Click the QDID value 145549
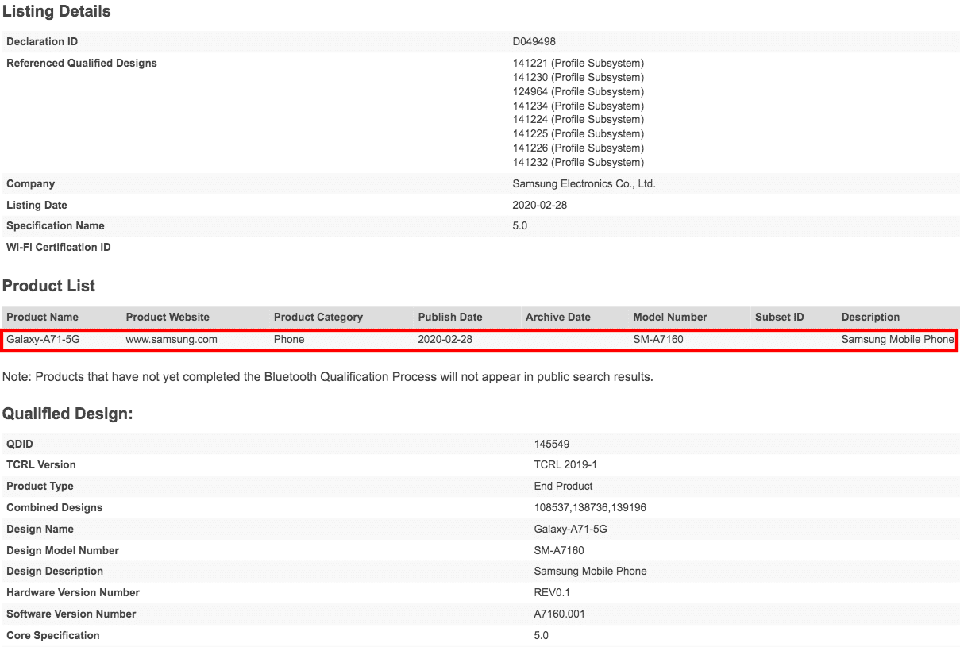 552,444
